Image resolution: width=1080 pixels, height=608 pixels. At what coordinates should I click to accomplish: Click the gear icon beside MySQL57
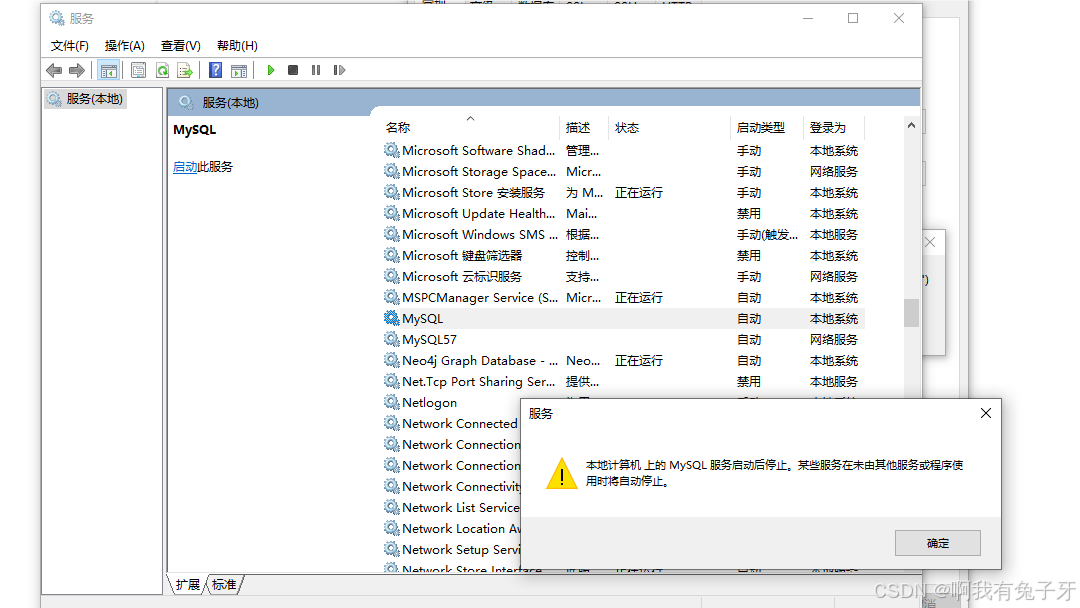pyautogui.click(x=391, y=339)
